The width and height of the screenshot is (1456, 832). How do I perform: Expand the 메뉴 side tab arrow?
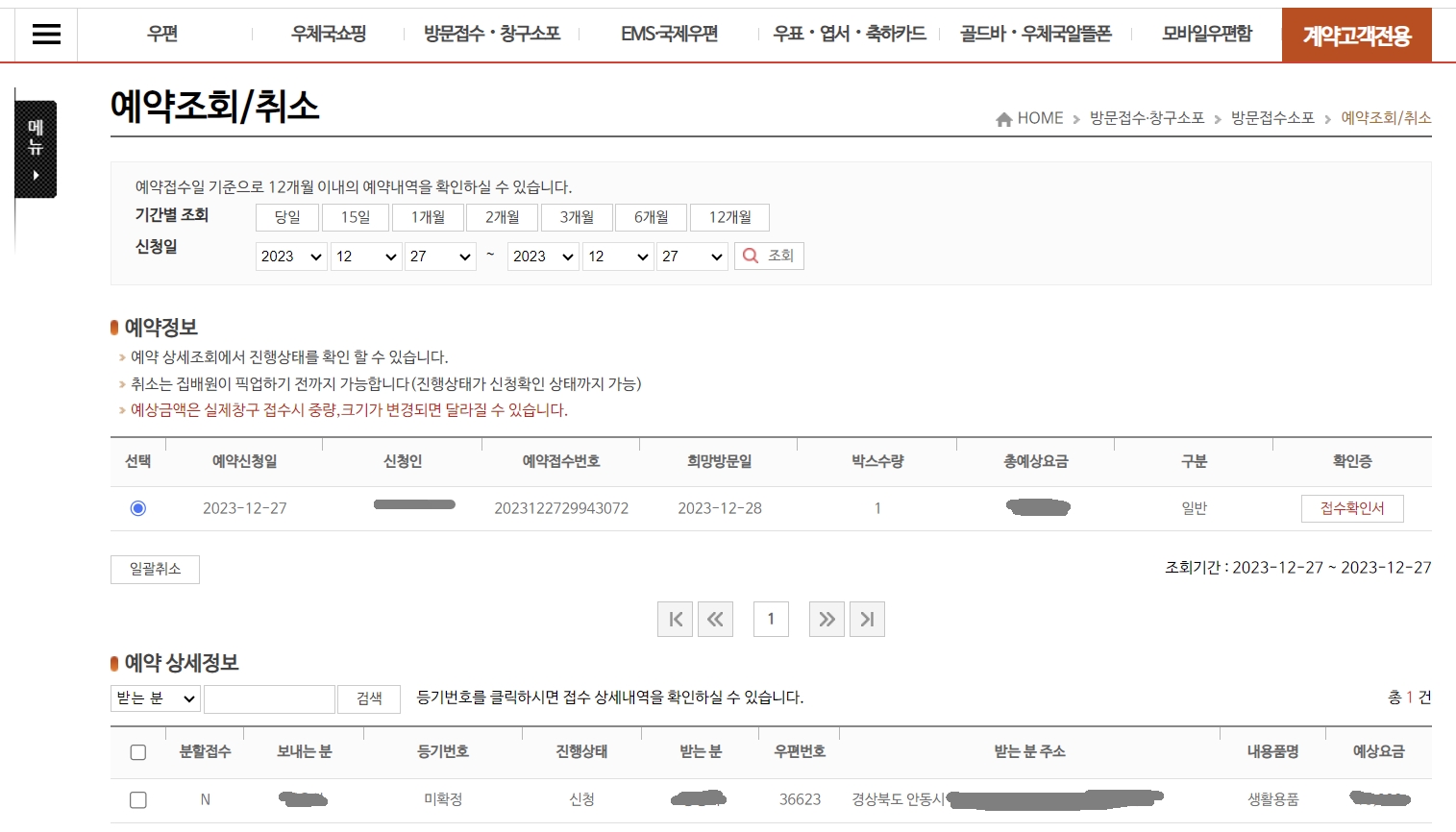36,176
